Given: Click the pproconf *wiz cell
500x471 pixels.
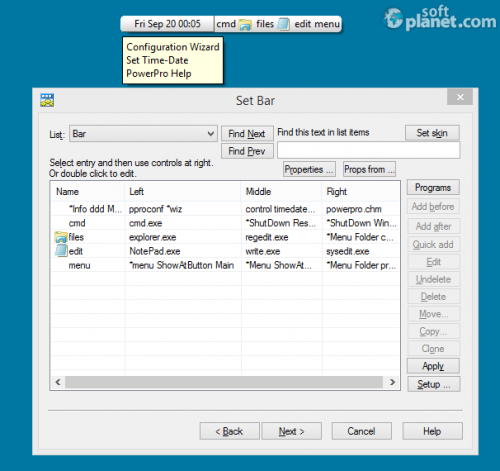Looking at the screenshot, I should (155, 209).
